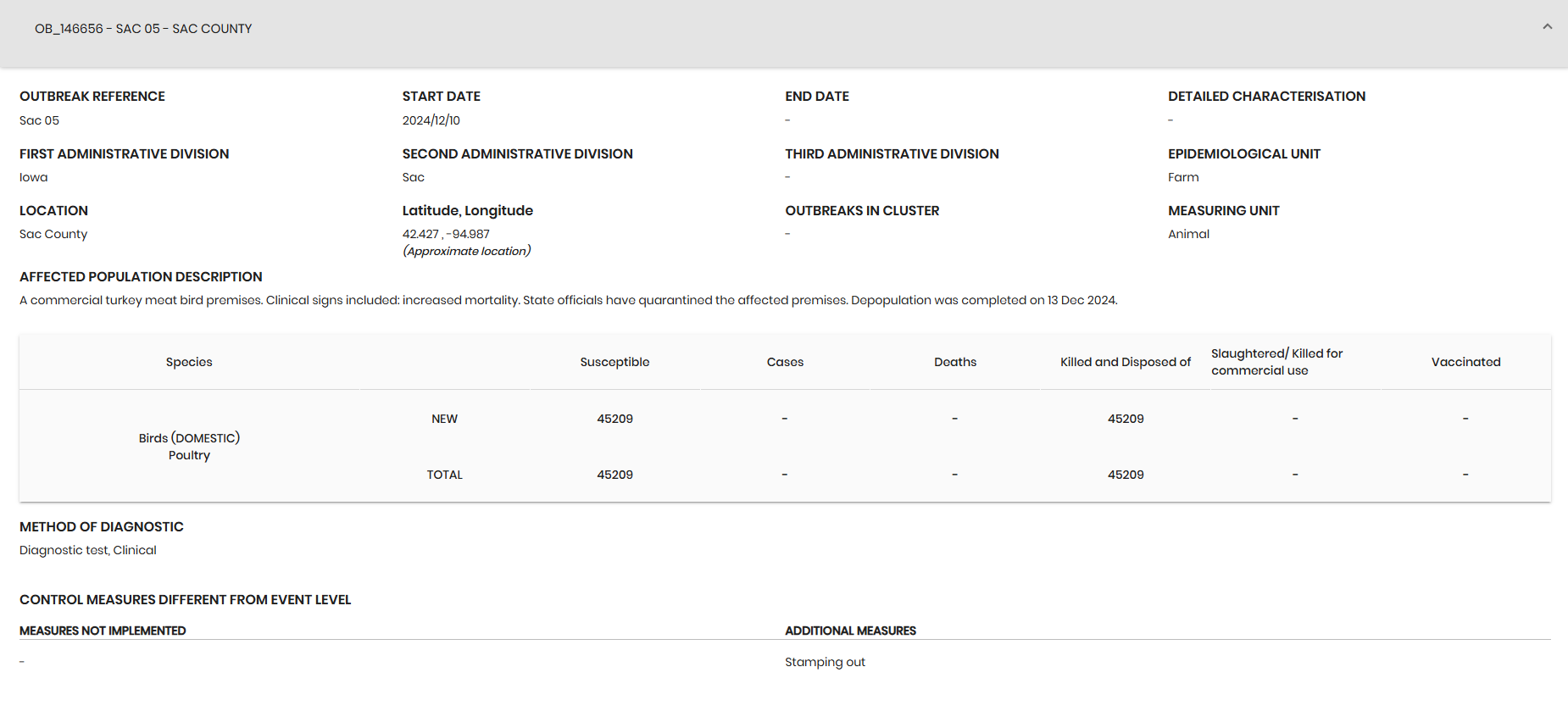The height and width of the screenshot is (717, 1568).
Task: Click the Deaths column header
Action: coord(955,362)
